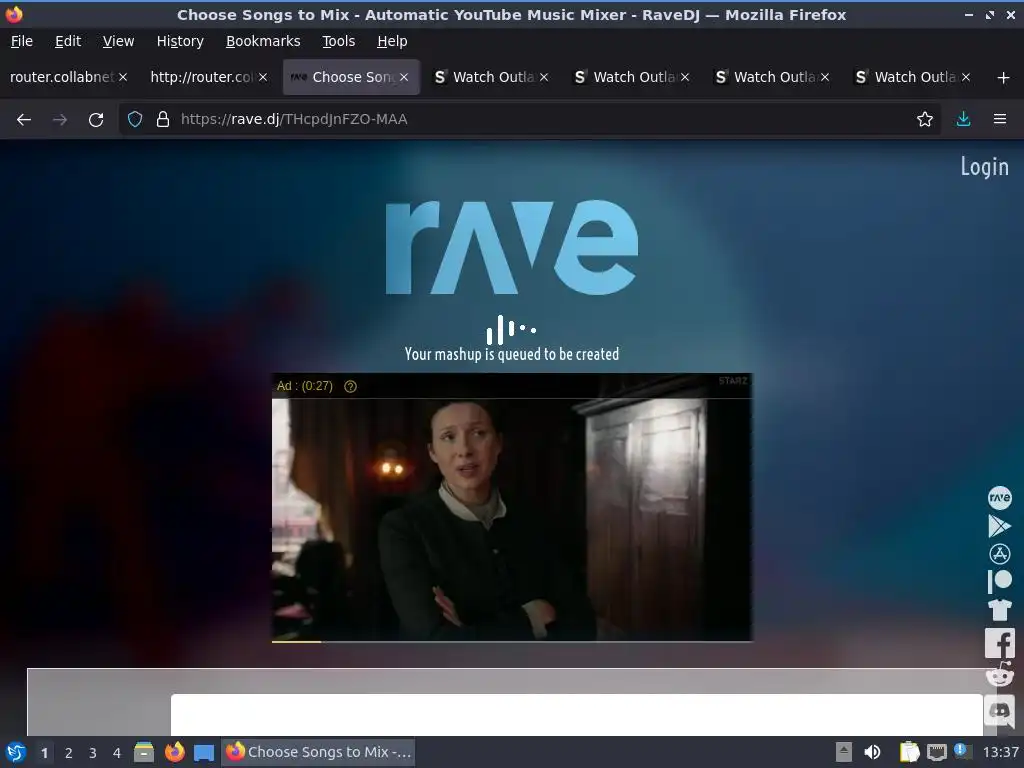
Task: Reload the rave.dj page
Action: click(96, 120)
